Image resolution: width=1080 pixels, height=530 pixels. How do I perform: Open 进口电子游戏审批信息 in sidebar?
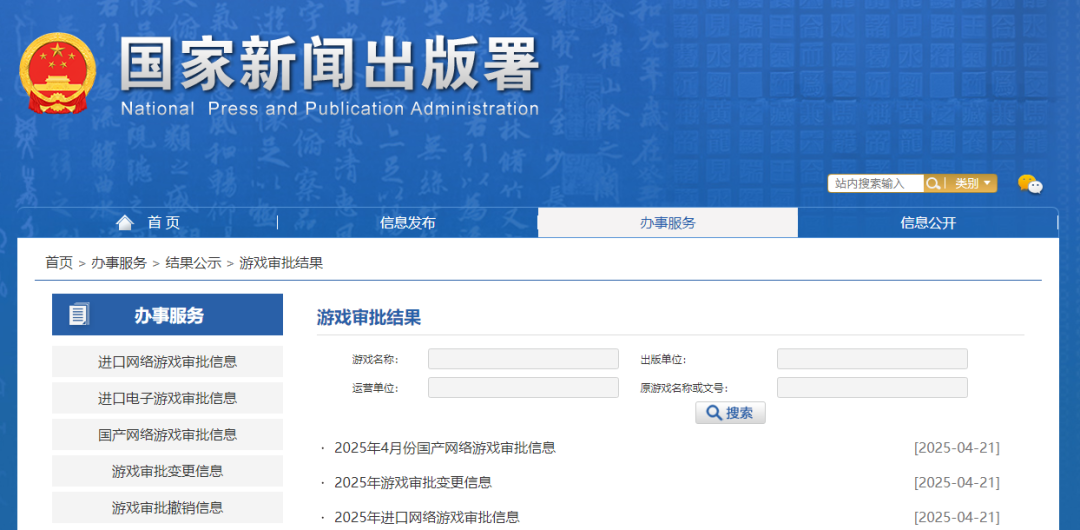(167, 398)
